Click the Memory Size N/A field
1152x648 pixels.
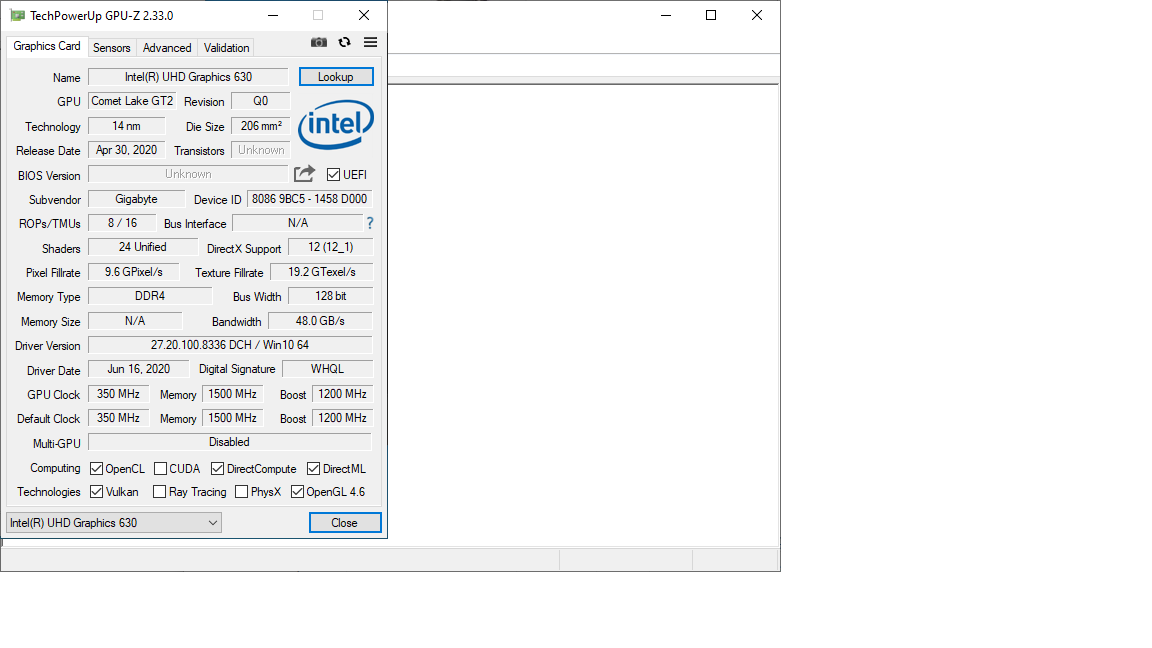coord(135,321)
